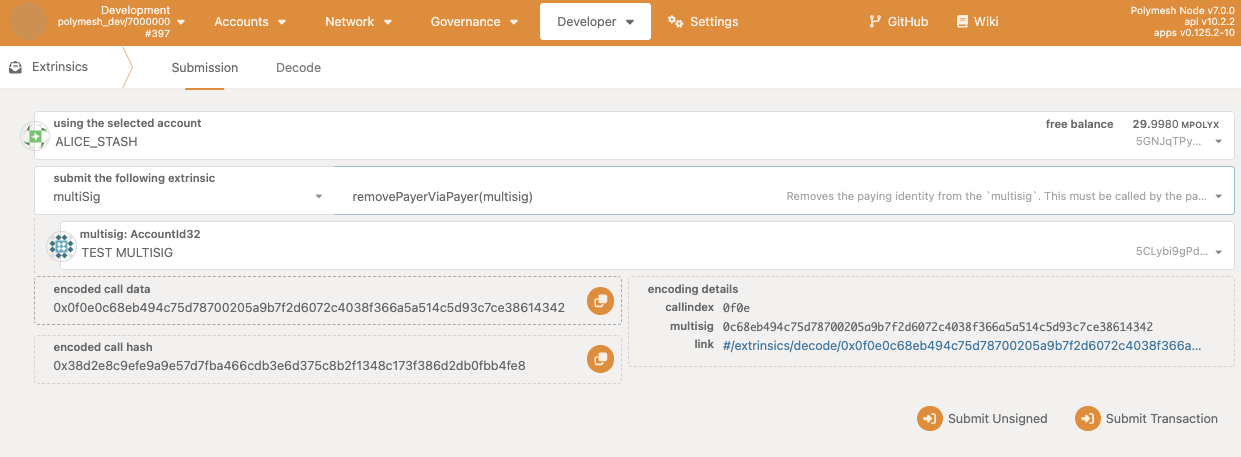This screenshot has width=1241, height=457.
Task: Open the GitHub link in header
Action: pyautogui.click(x=899, y=22)
